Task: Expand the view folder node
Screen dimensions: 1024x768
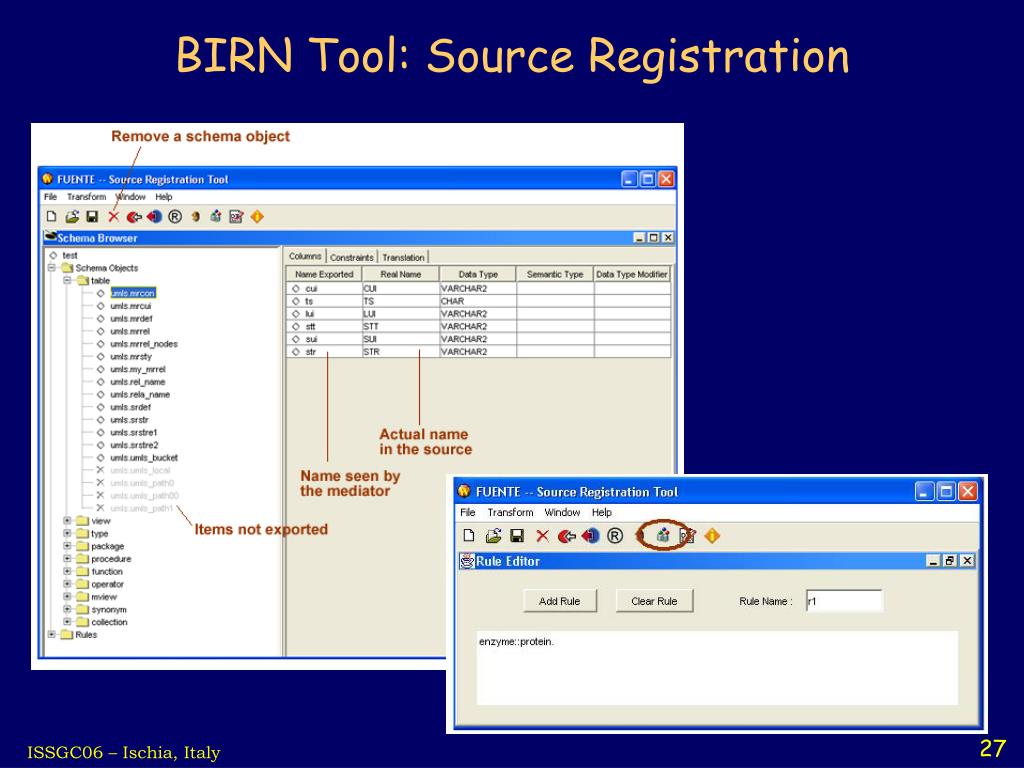Action: 67,521
